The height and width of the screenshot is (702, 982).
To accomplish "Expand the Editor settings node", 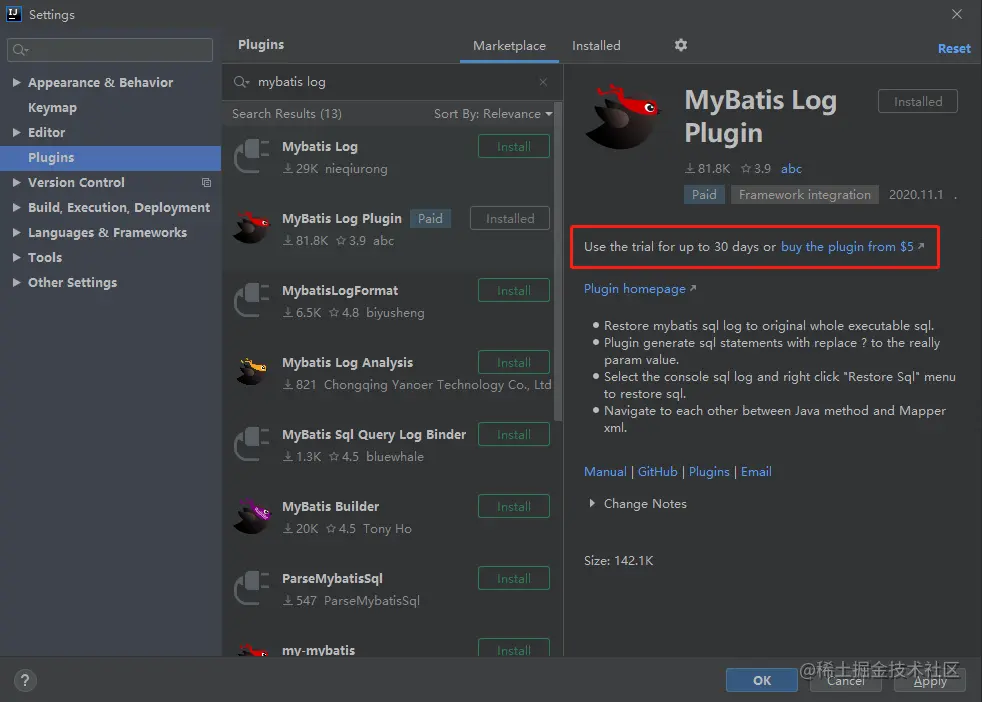I will (16, 132).
